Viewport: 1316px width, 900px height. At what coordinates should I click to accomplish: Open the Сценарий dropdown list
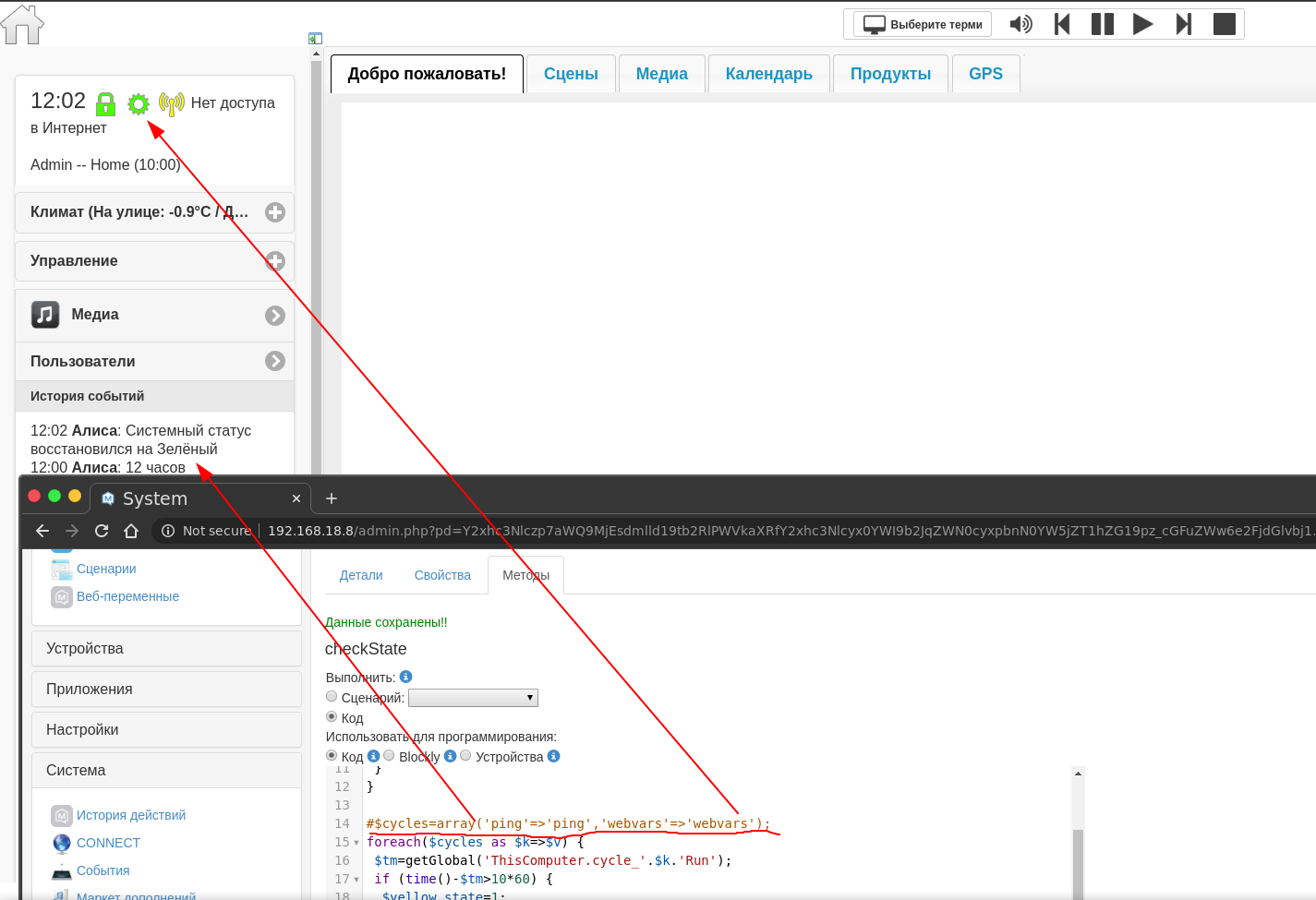coord(473,698)
